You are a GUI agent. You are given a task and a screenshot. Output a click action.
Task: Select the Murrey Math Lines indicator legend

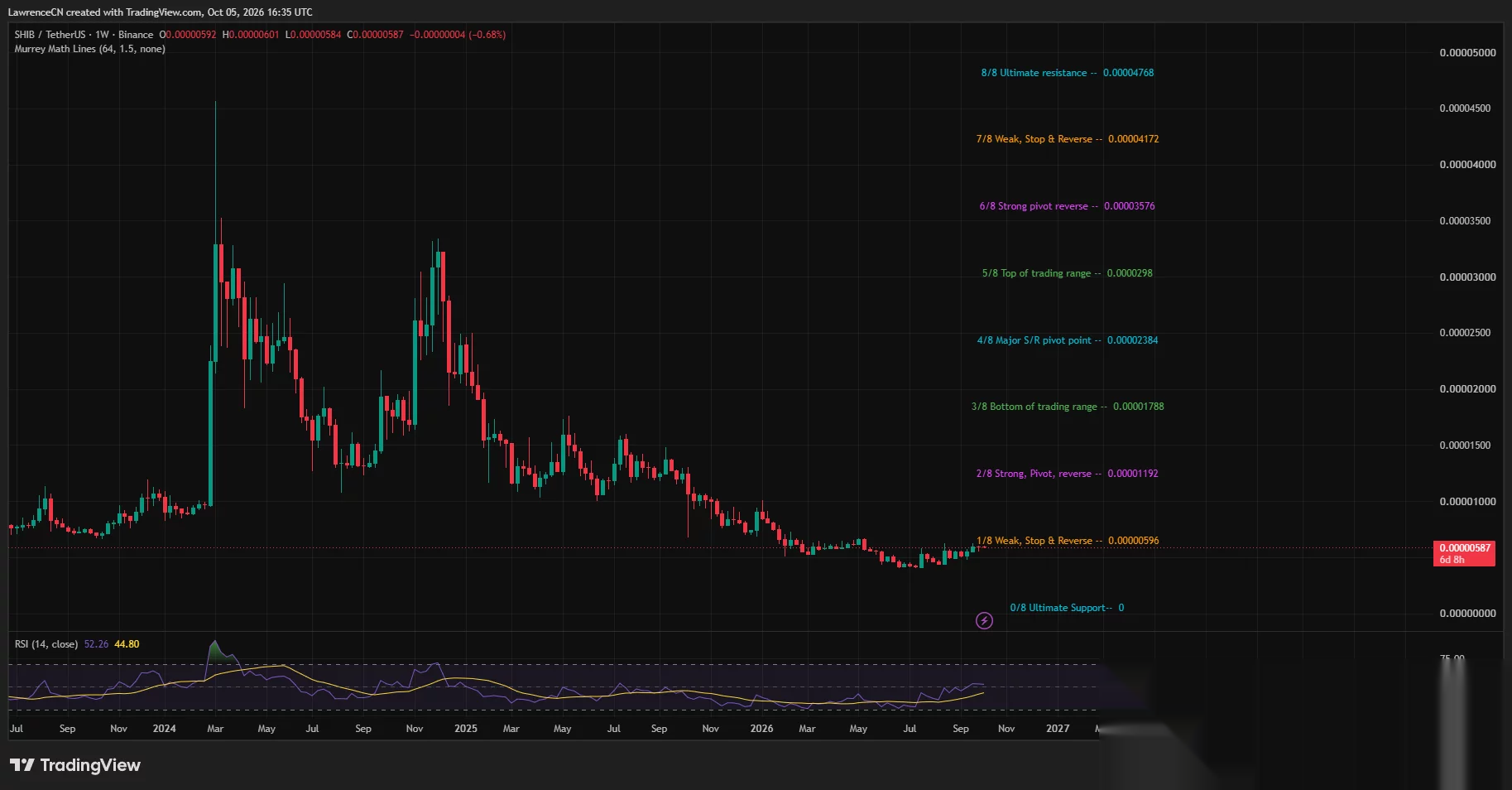coord(89,49)
